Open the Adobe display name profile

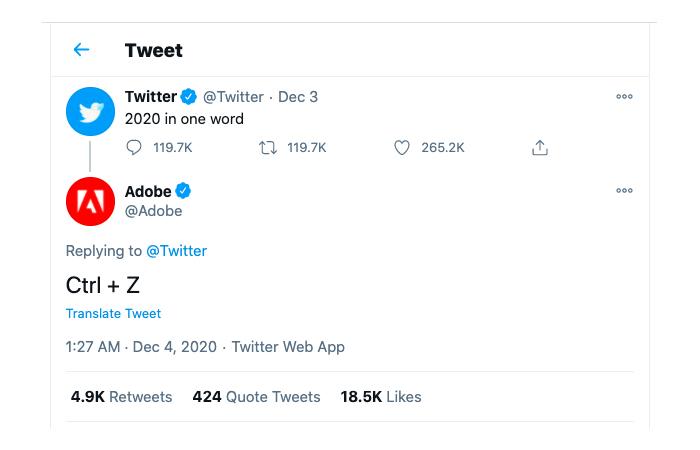[x=148, y=191]
